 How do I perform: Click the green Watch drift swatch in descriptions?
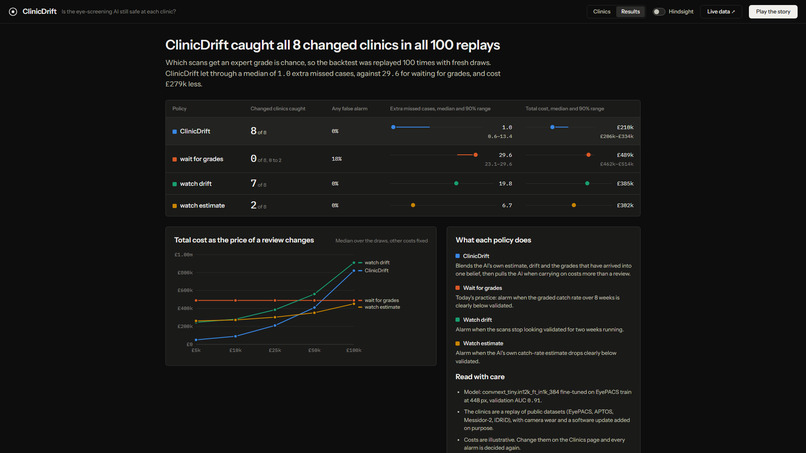[x=457, y=320]
